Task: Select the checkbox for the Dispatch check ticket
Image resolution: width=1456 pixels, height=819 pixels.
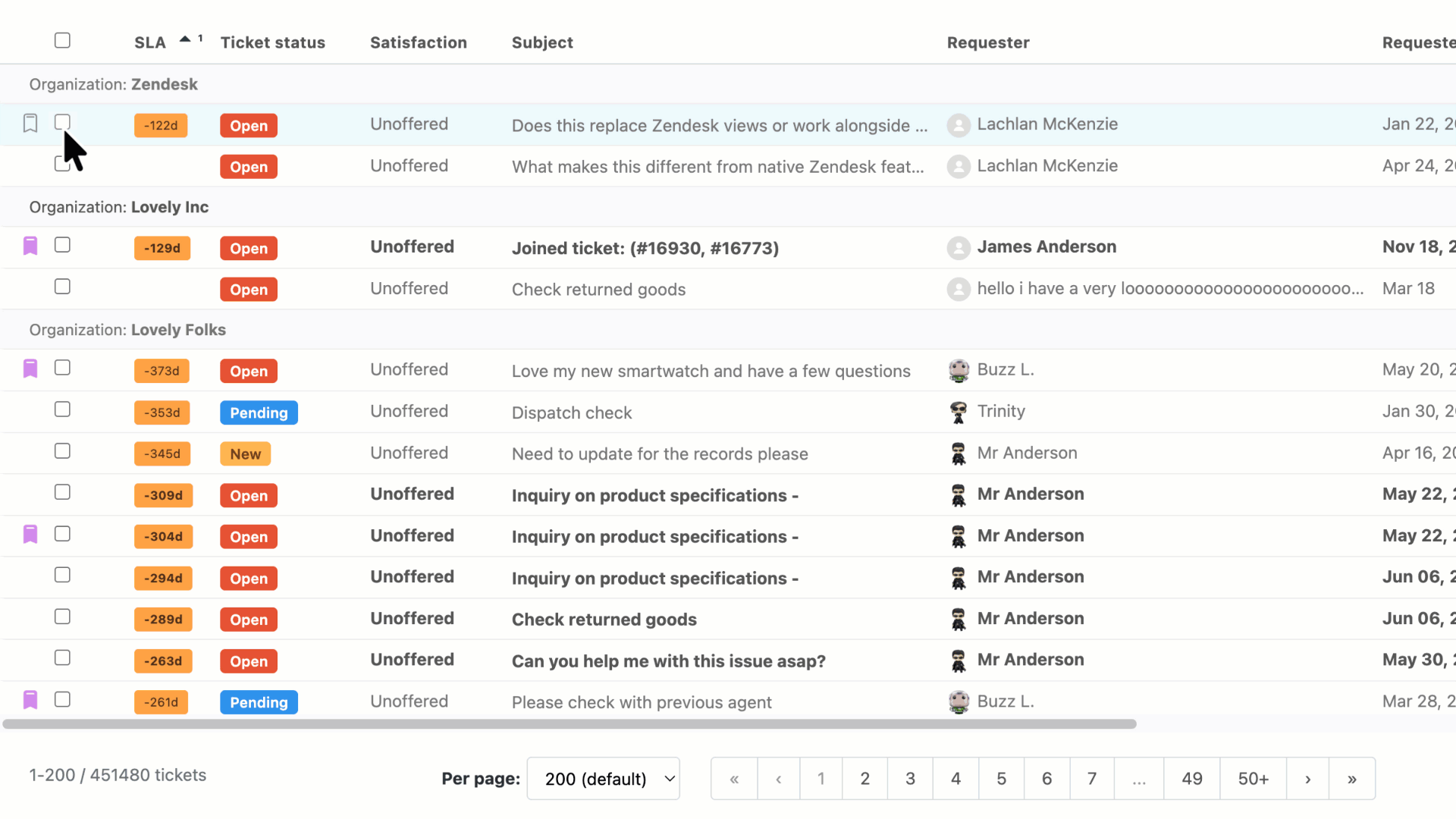Action: [x=62, y=409]
